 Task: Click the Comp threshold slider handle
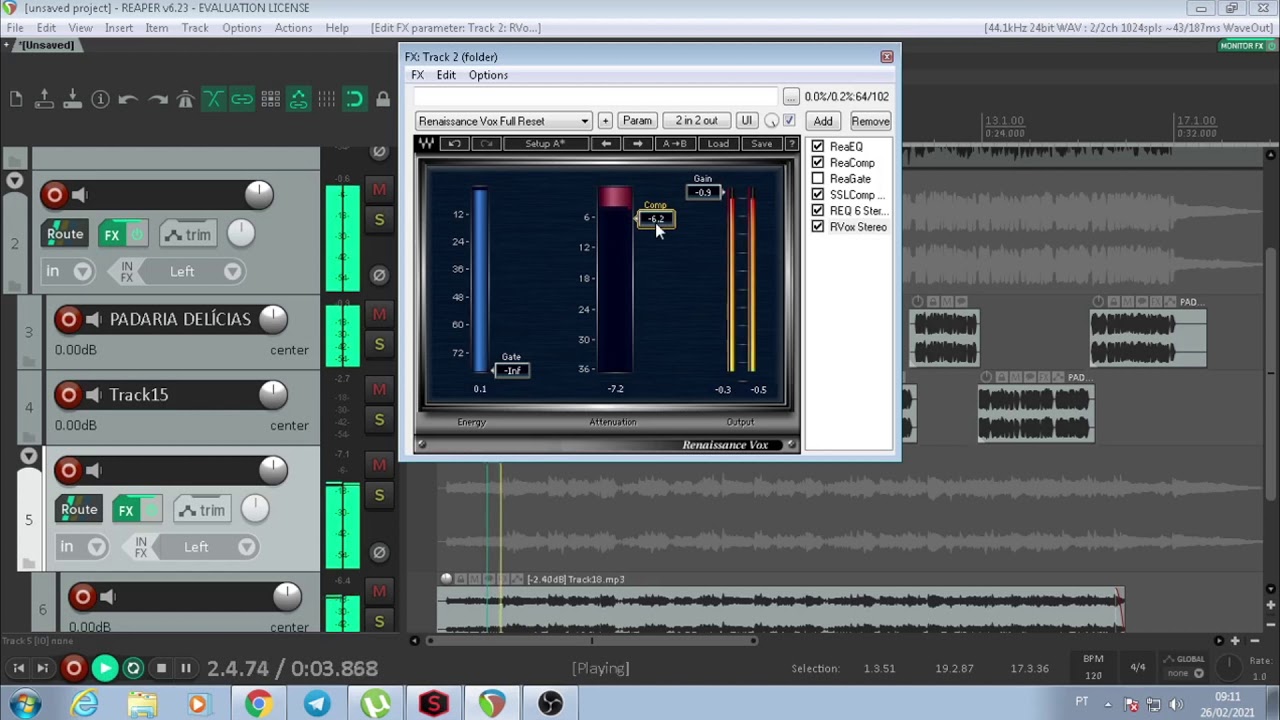(x=656, y=219)
